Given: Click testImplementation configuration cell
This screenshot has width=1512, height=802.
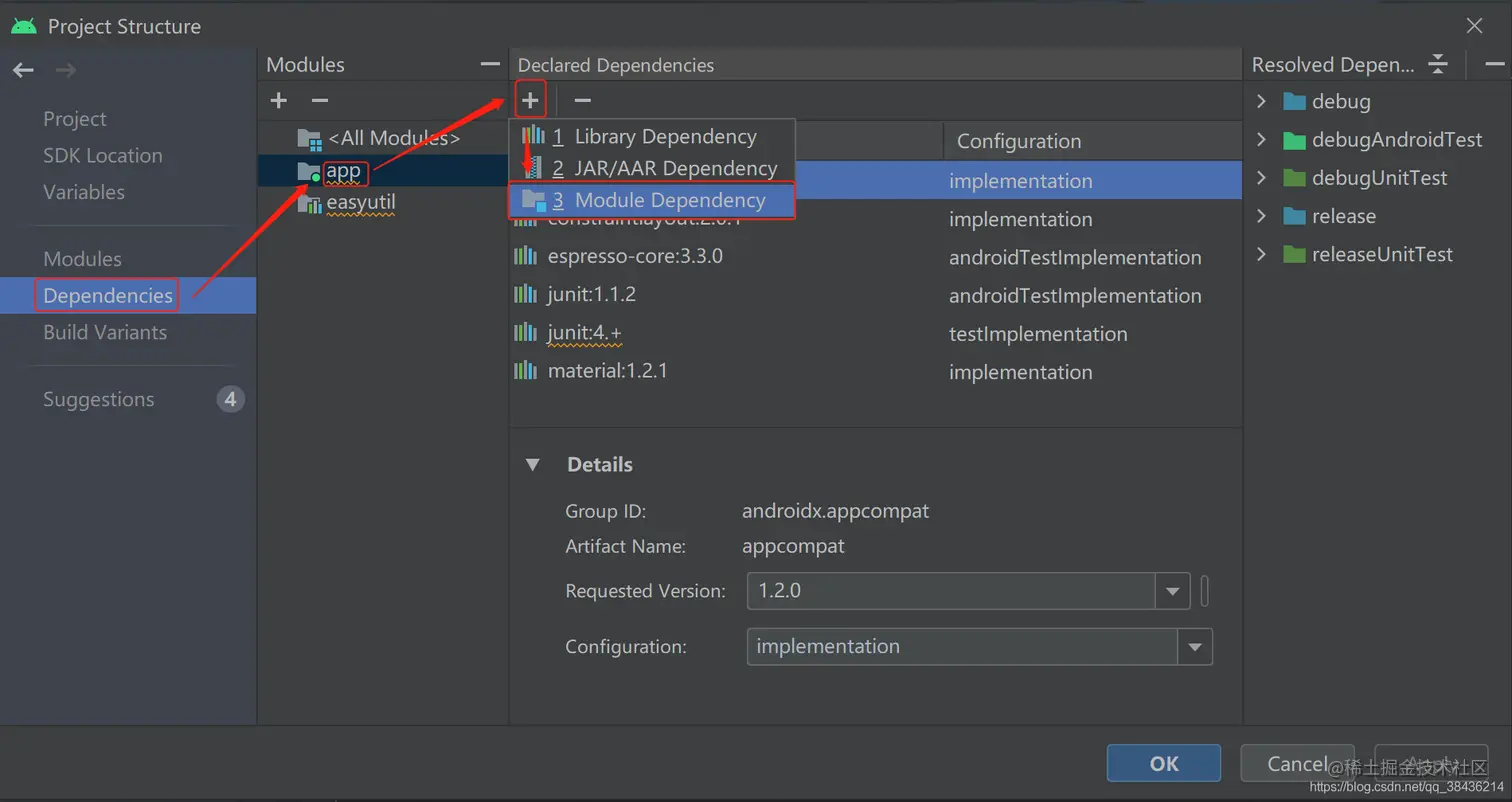Looking at the screenshot, I should (x=1038, y=334).
